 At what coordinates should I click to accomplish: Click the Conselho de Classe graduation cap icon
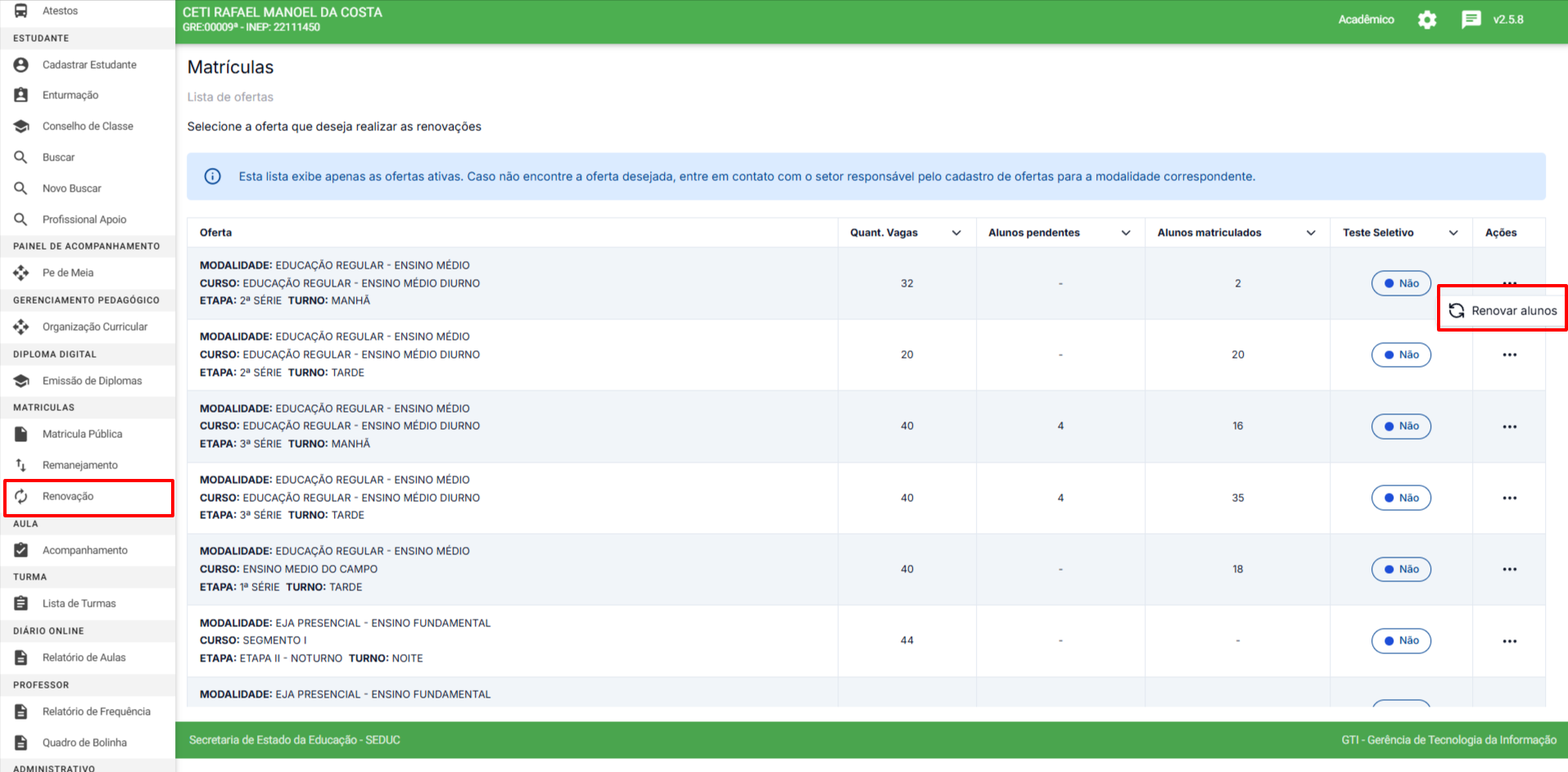(x=21, y=126)
